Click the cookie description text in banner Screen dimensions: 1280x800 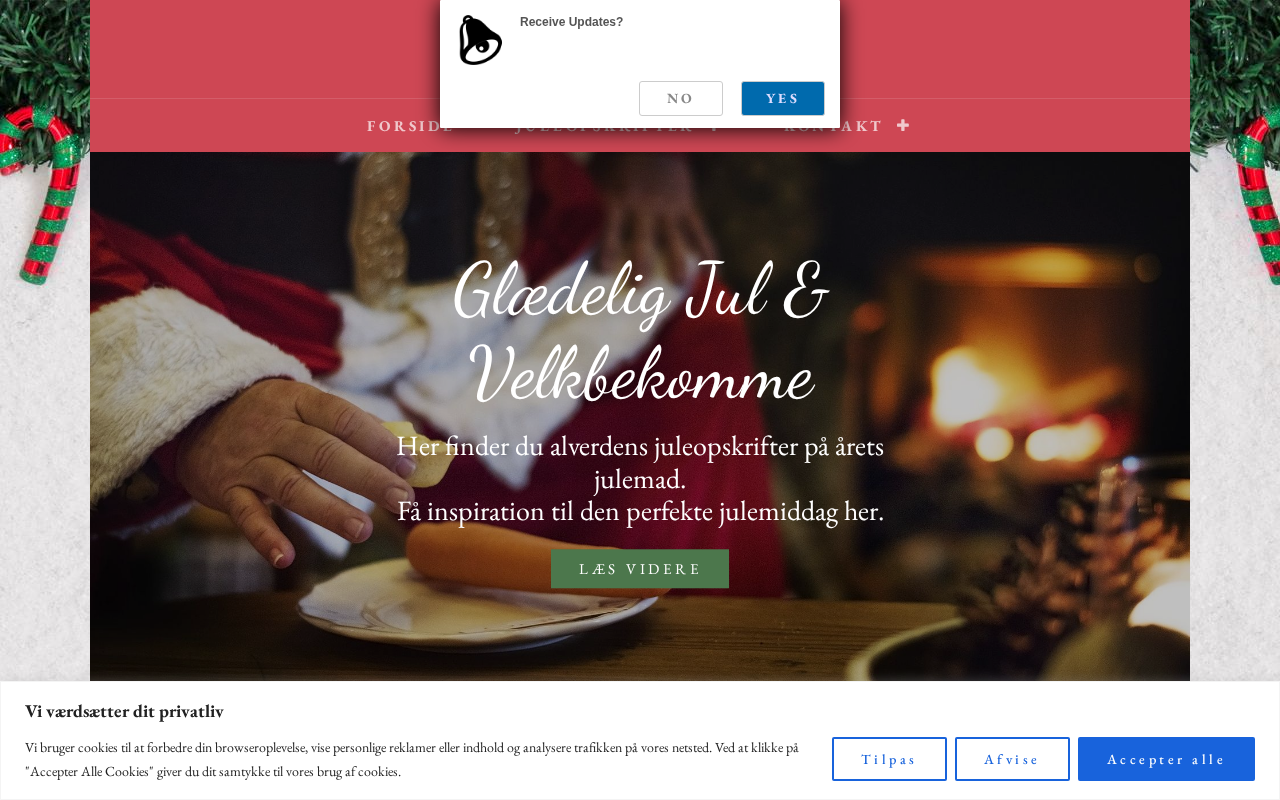coord(412,759)
